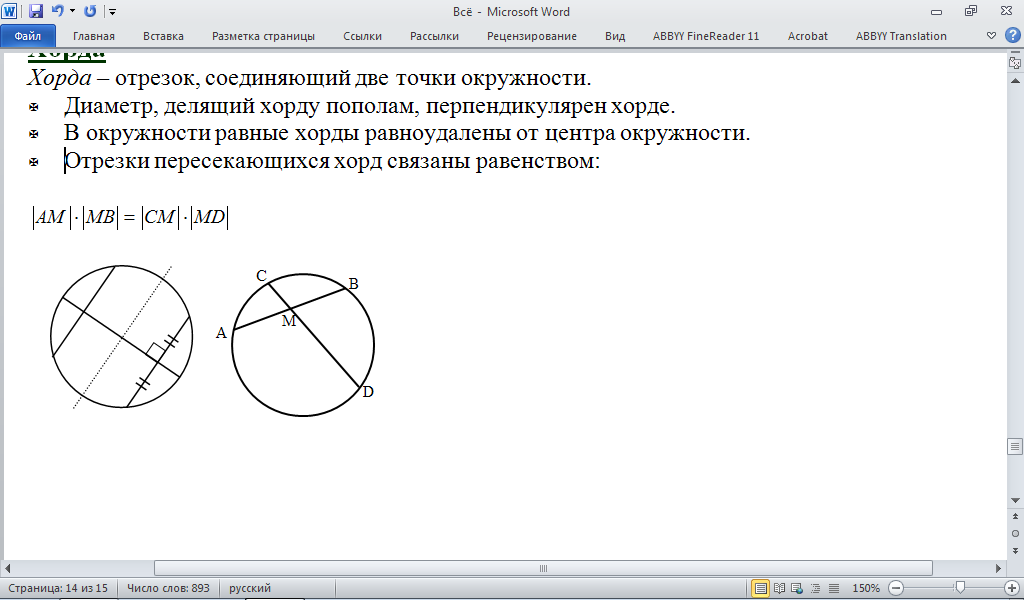Customize the Quick Access Toolbar dropdown
Screen dimensions: 1024x600
tap(112, 12)
